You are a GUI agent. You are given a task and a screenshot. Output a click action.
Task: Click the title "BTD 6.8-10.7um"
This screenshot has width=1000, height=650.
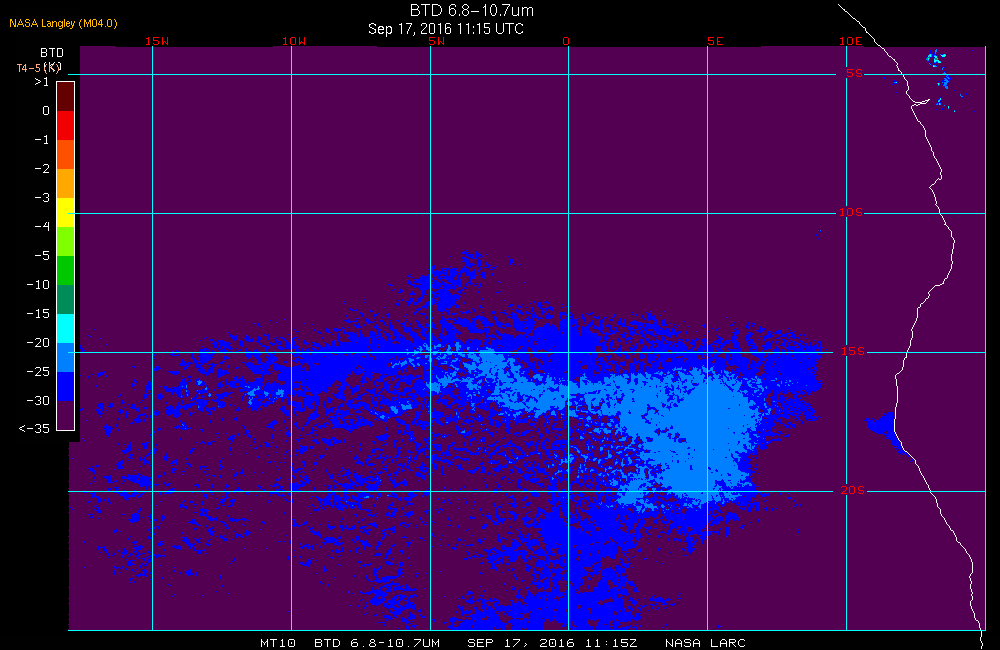coord(471,10)
